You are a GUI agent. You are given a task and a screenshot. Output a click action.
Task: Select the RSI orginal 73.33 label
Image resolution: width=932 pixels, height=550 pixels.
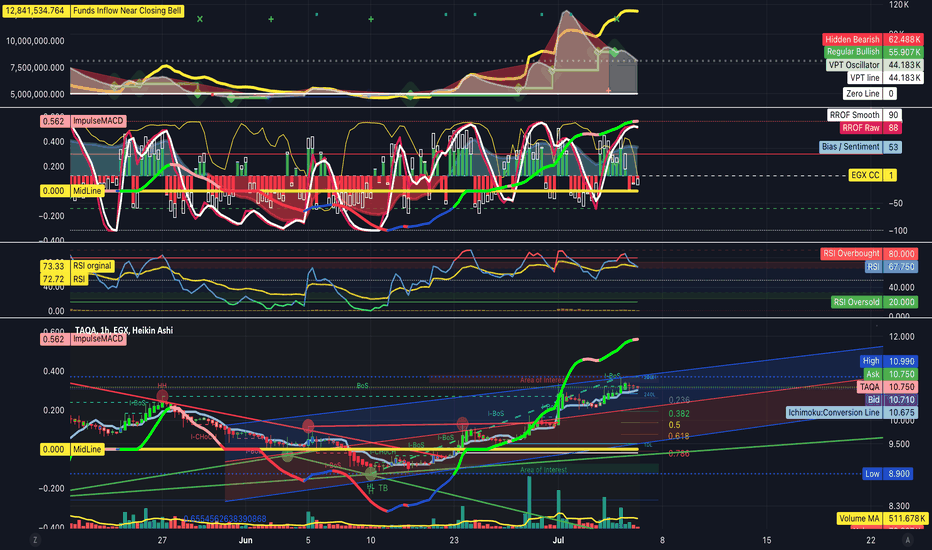tap(77, 266)
